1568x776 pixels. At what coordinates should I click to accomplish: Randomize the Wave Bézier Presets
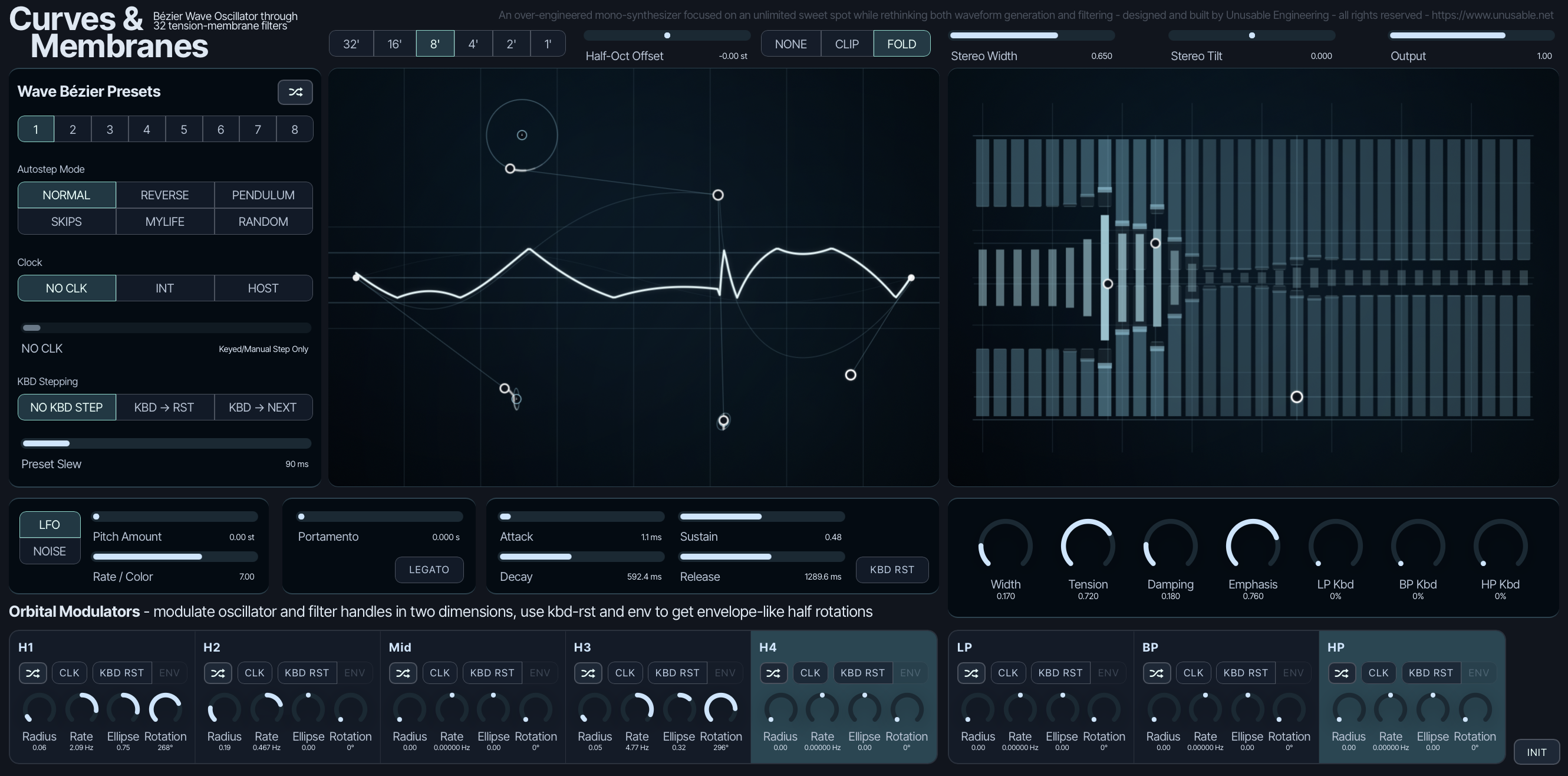pyautogui.click(x=295, y=92)
